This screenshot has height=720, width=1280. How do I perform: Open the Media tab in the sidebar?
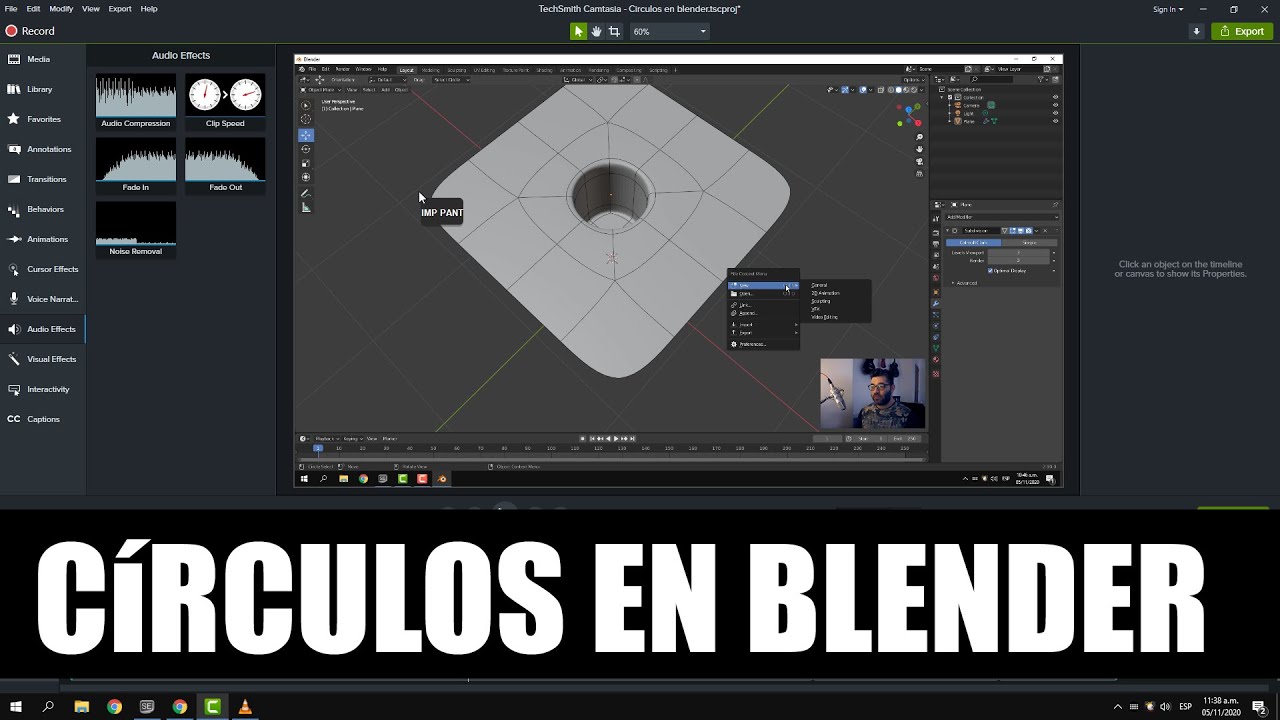point(43,59)
